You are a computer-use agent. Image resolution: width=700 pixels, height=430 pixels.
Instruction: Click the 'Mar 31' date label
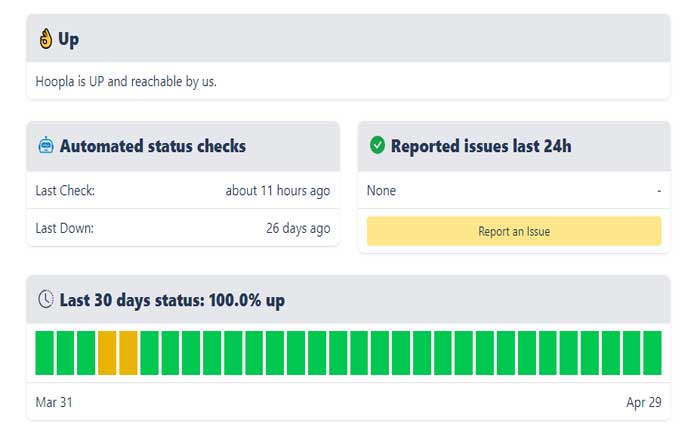pyautogui.click(x=54, y=402)
